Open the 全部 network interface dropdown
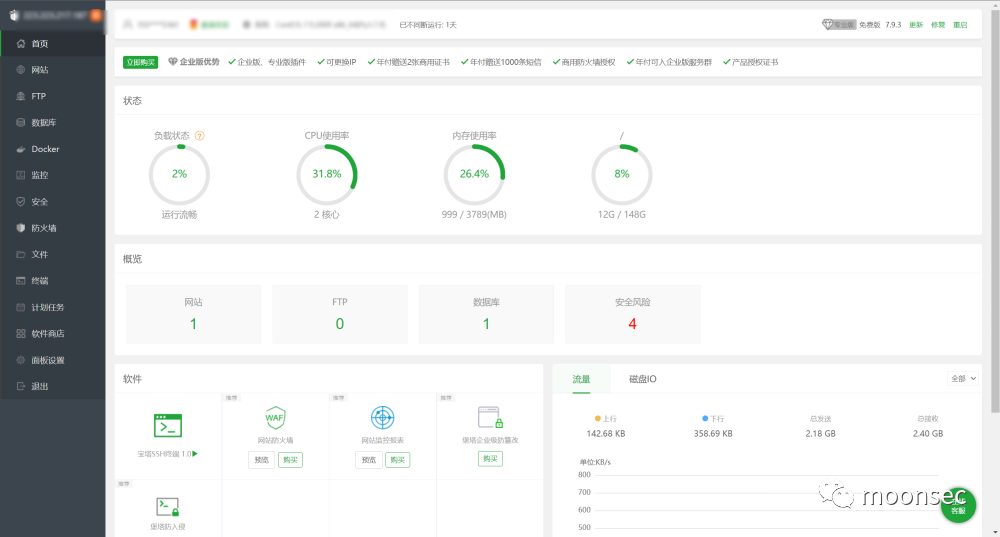This screenshot has height=537, width=1000. coord(963,379)
